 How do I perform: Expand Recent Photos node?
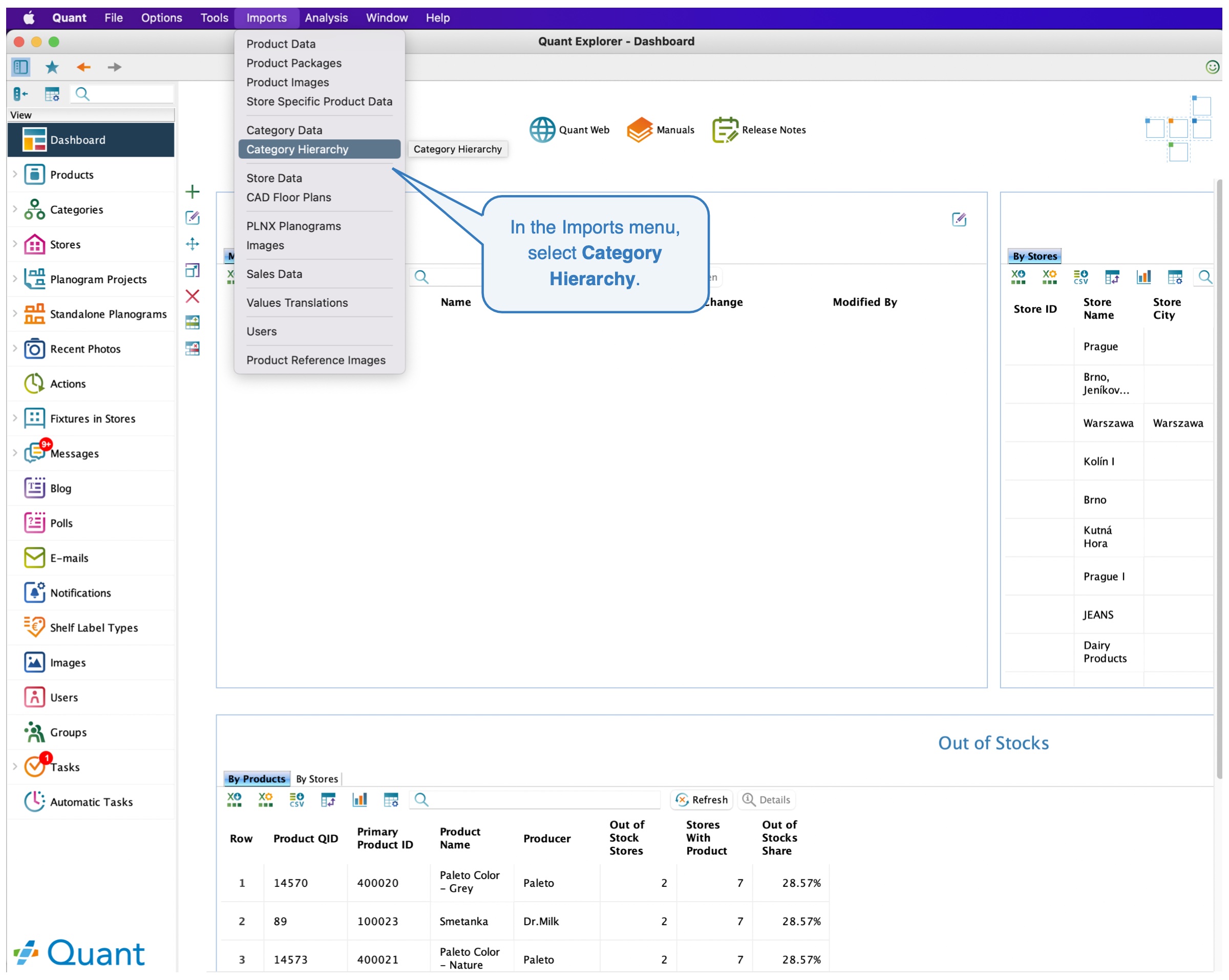[15, 348]
